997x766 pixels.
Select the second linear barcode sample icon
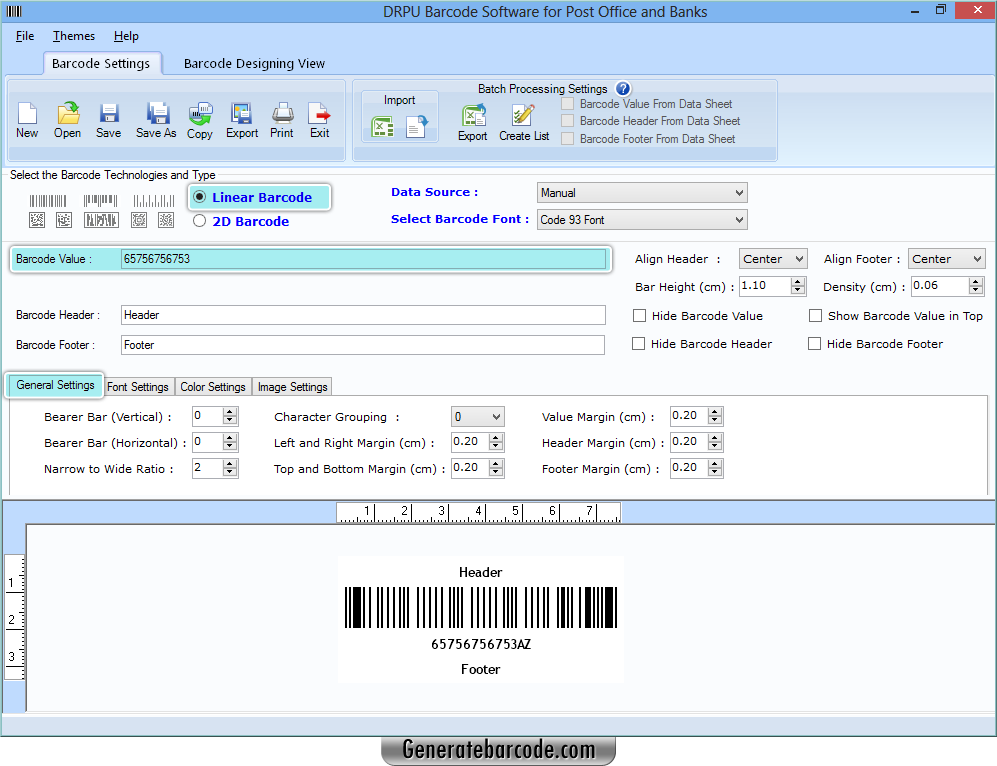[x=100, y=201]
